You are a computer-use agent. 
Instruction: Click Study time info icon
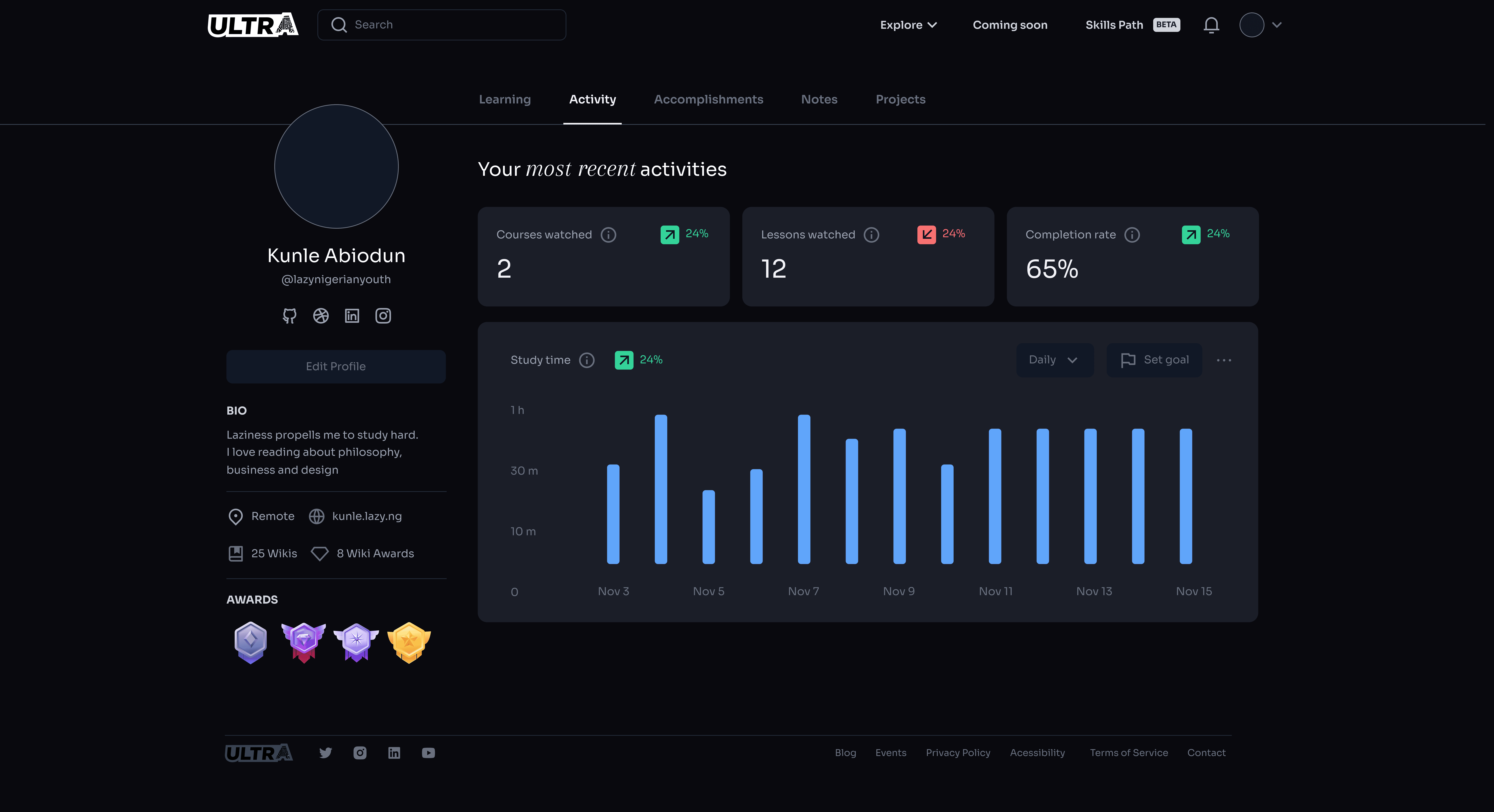click(x=587, y=360)
